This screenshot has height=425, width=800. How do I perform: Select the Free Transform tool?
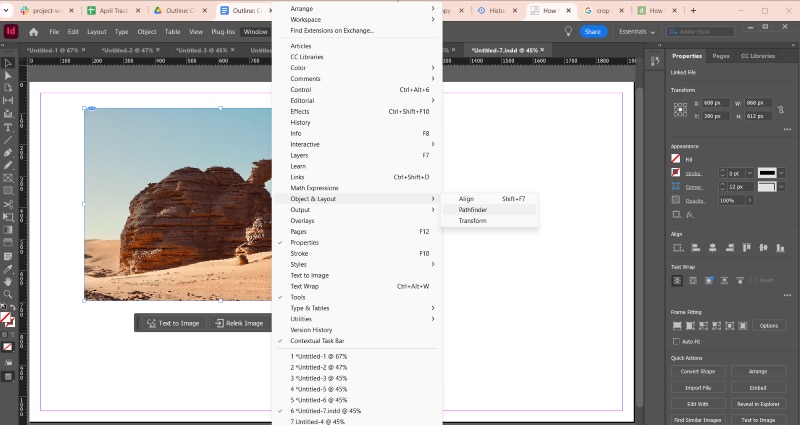click(x=8, y=217)
